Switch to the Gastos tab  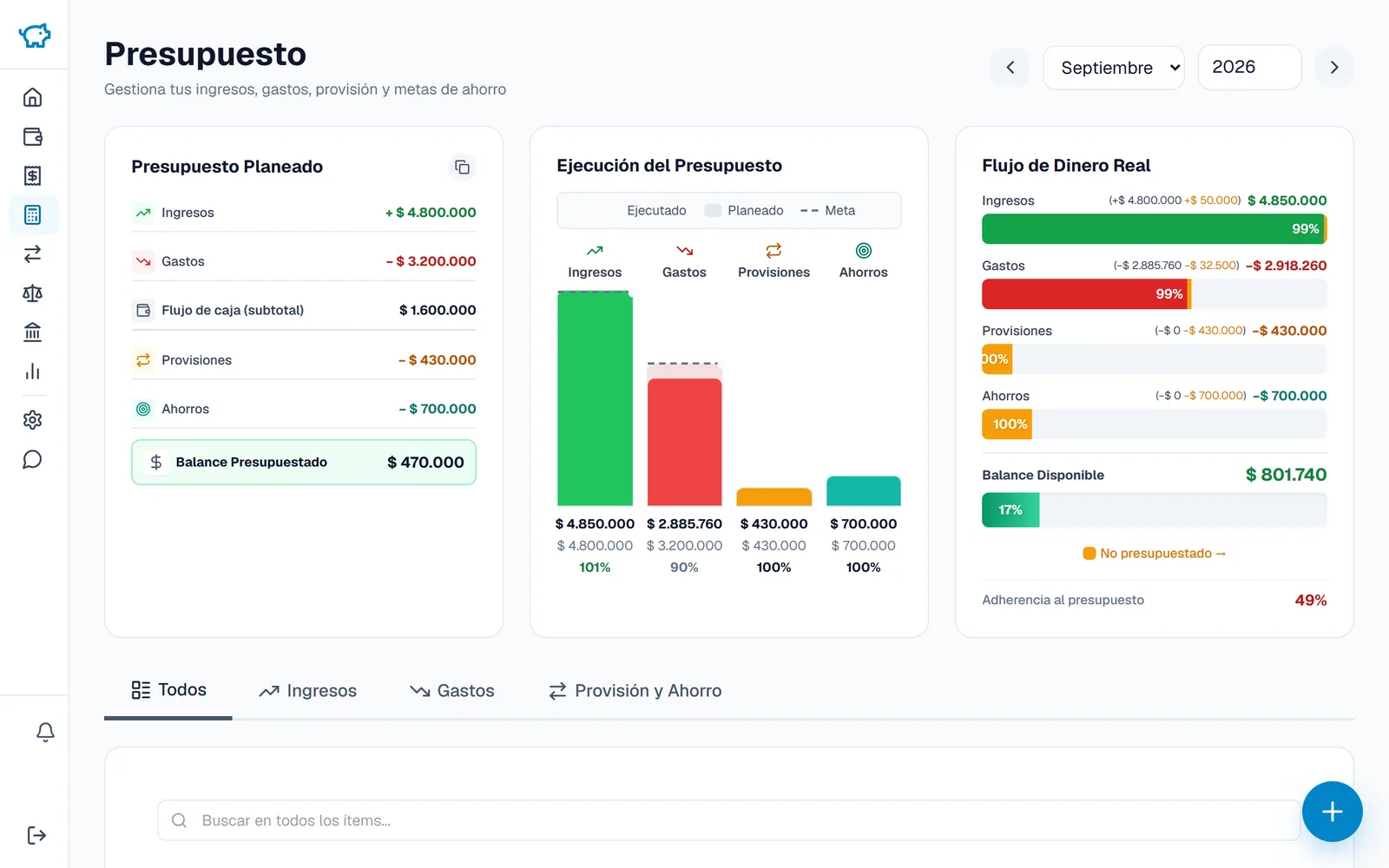[x=451, y=691]
